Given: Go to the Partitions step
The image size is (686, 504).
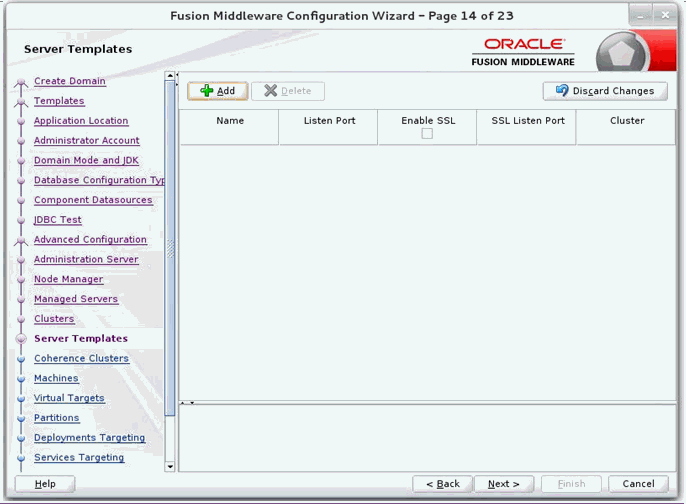Looking at the screenshot, I should click(56, 418).
